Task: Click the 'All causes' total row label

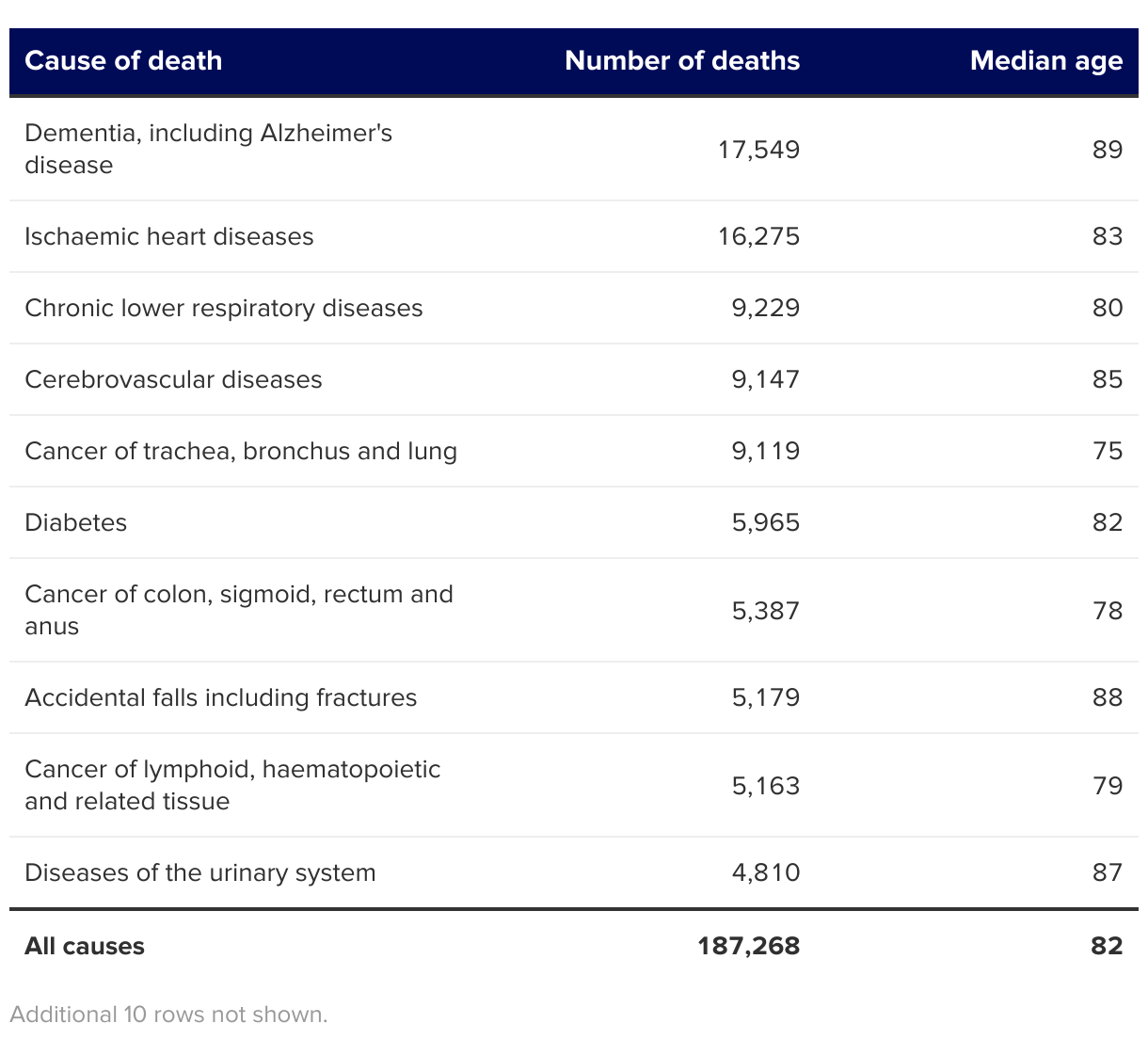Action: (x=85, y=946)
